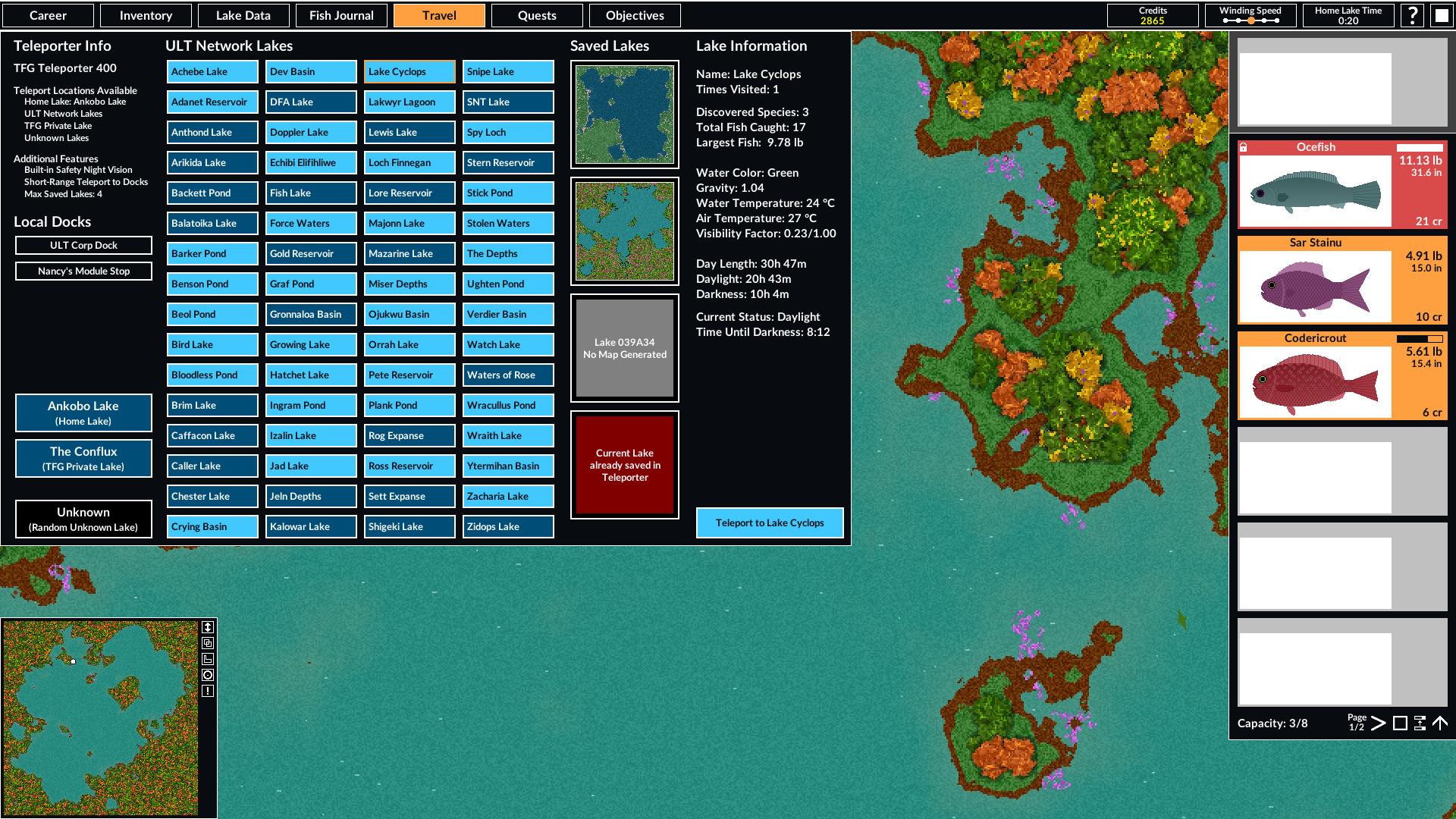1456x819 pixels.
Task: Open the Quests tab
Action: tap(537, 15)
